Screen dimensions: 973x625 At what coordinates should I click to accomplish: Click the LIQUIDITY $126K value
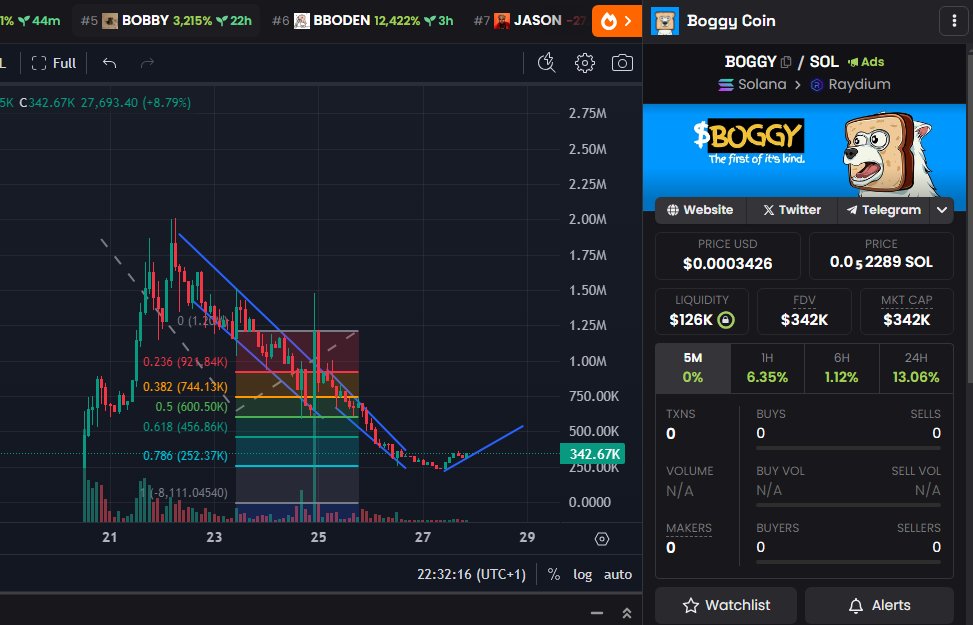[691, 320]
